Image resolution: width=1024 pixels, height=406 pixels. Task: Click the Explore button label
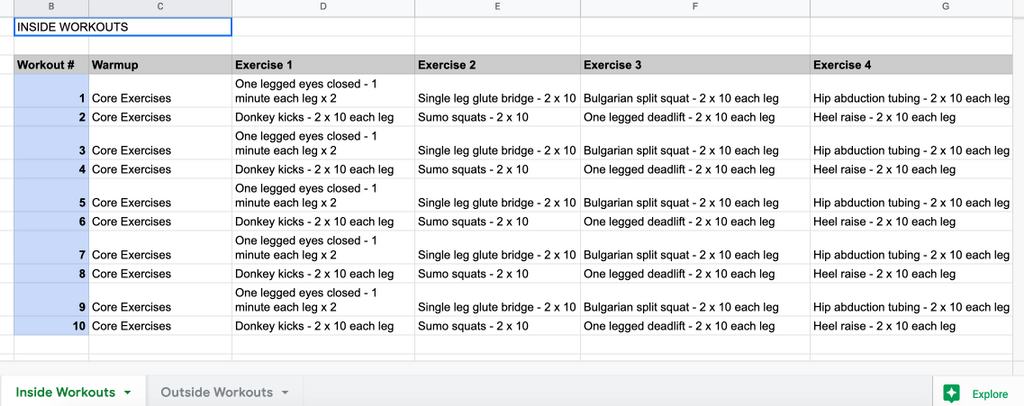tap(990, 394)
